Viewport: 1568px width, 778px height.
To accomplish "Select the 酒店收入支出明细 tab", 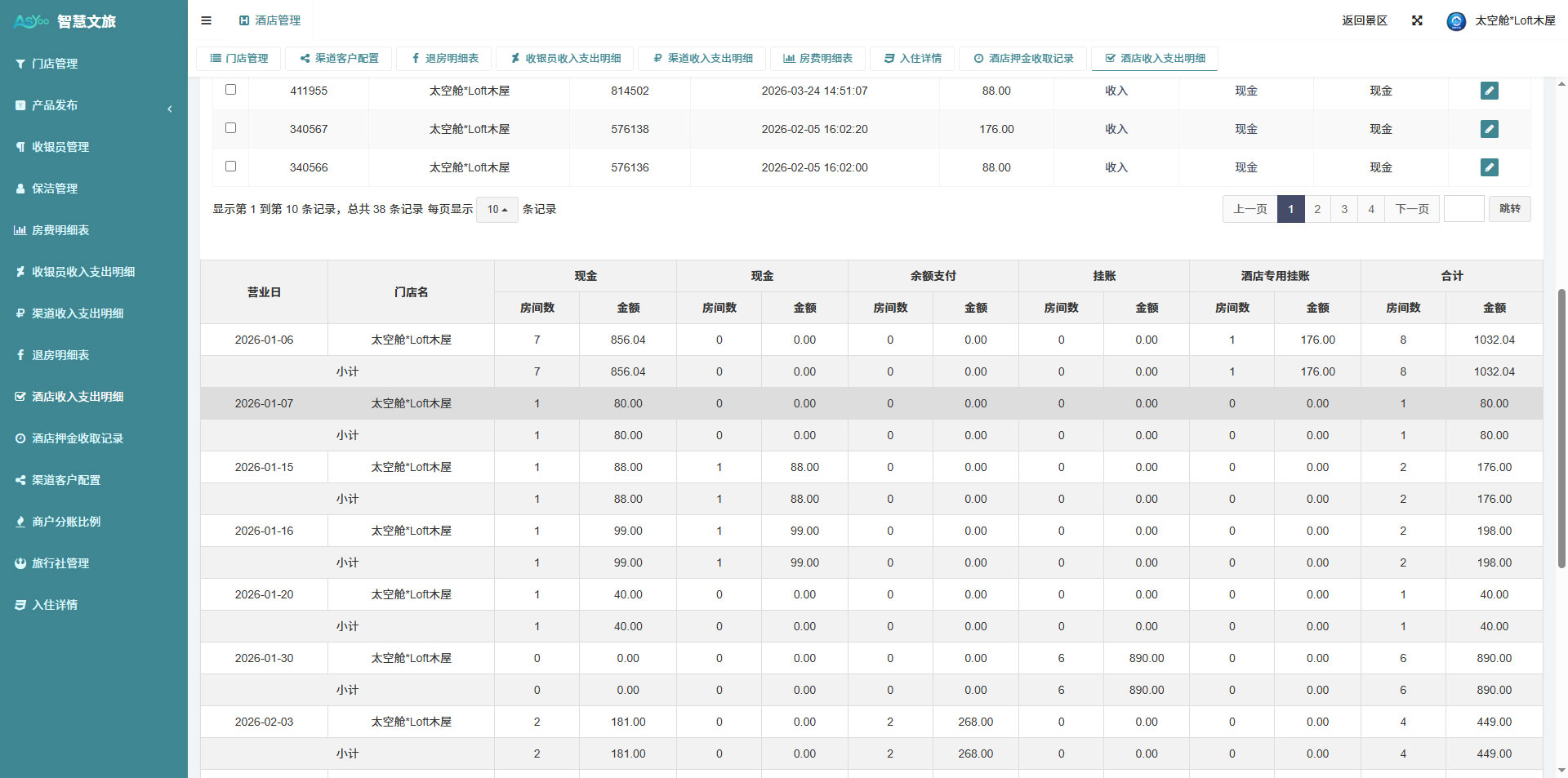I will click(x=1155, y=59).
